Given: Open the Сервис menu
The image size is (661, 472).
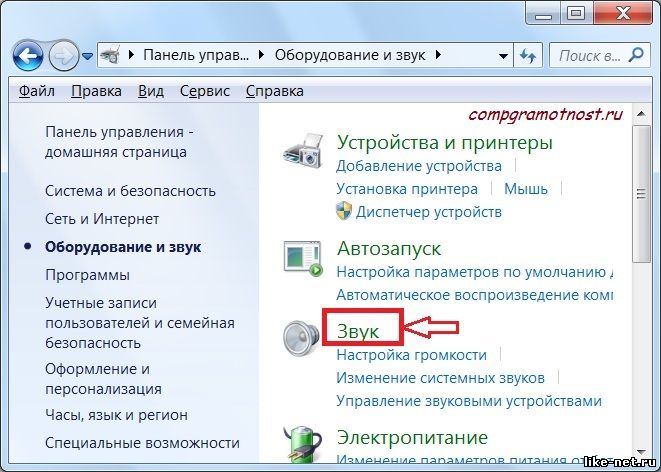Looking at the screenshot, I should [x=205, y=91].
